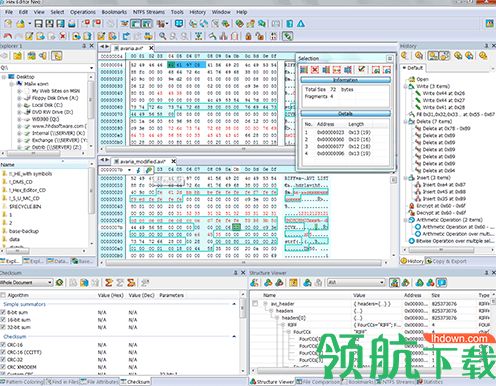Click the red X icon in Selection panel
Screen dimensions: 496x386
[x=315, y=69]
